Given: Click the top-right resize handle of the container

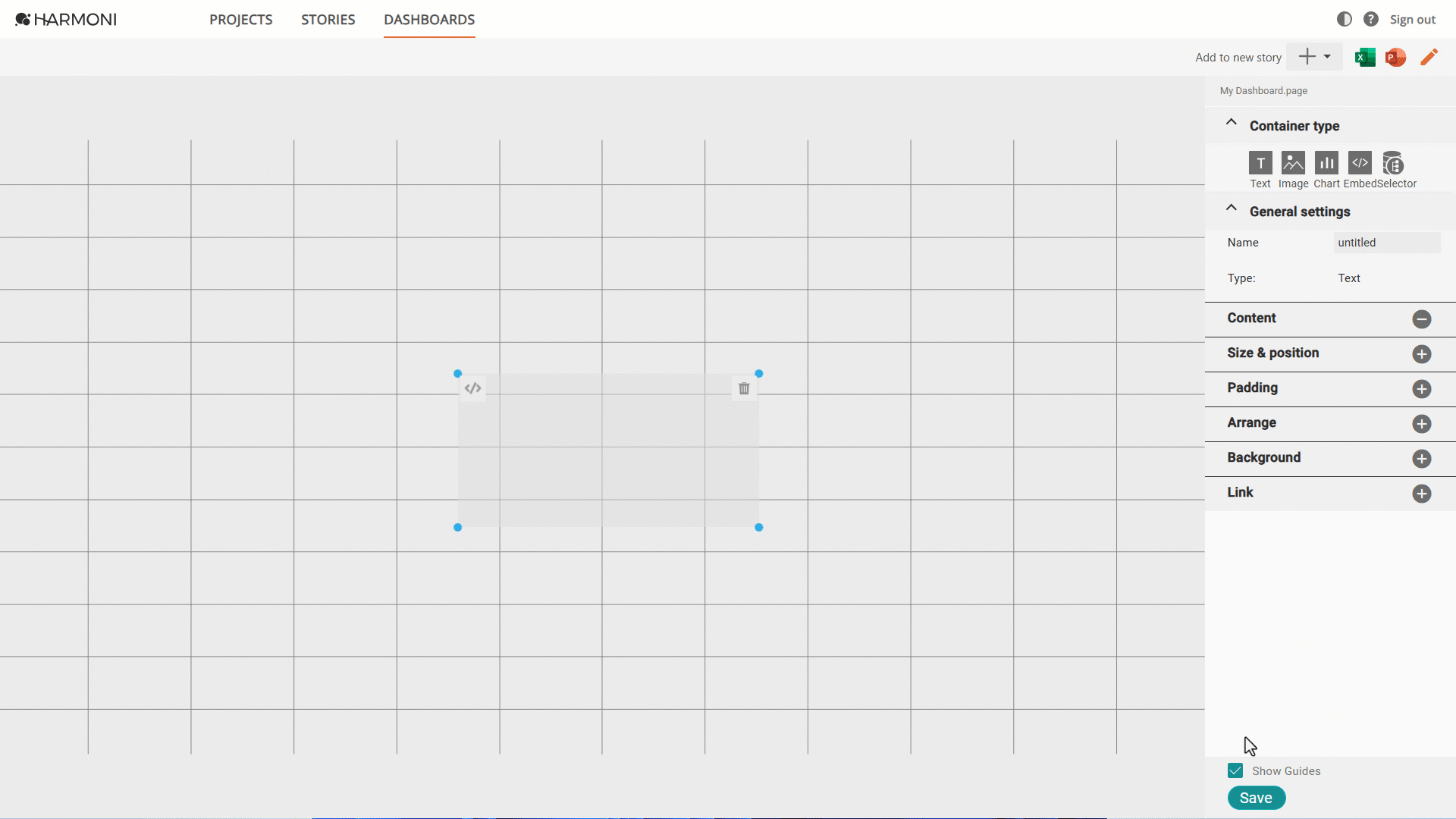Looking at the screenshot, I should click(759, 373).
